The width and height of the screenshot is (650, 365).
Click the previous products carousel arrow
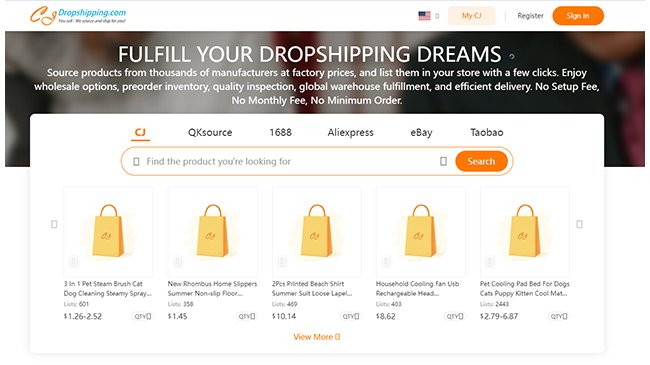(54, 224)
